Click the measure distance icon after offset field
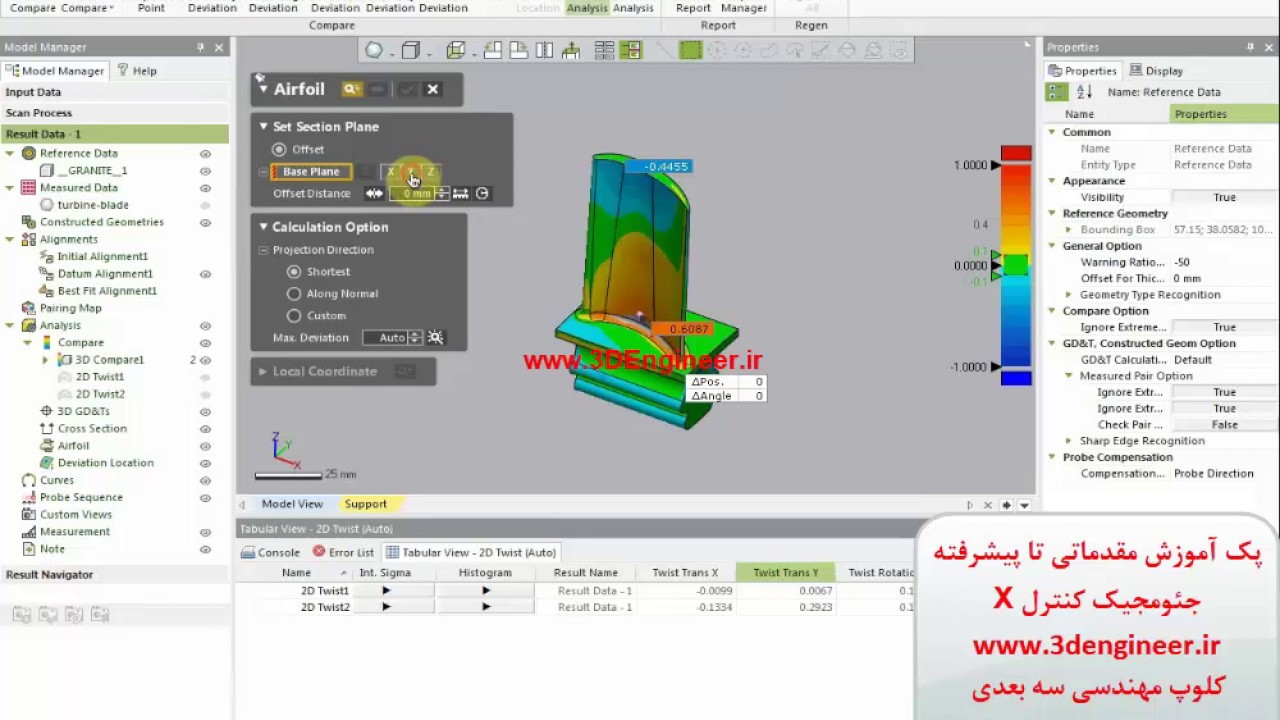 coord(461,194)
